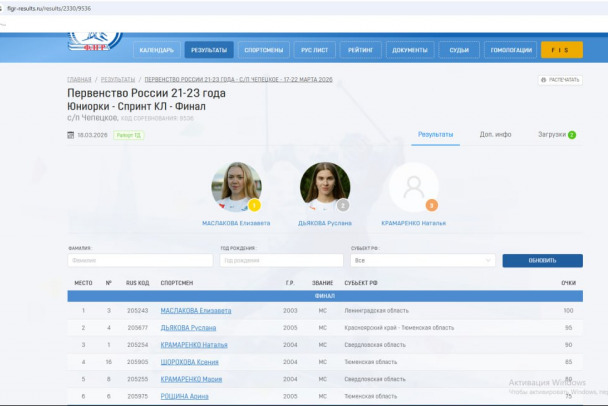Click the yellow FIS button
Screen dimensions: 608x406
(x=561, y=50)
